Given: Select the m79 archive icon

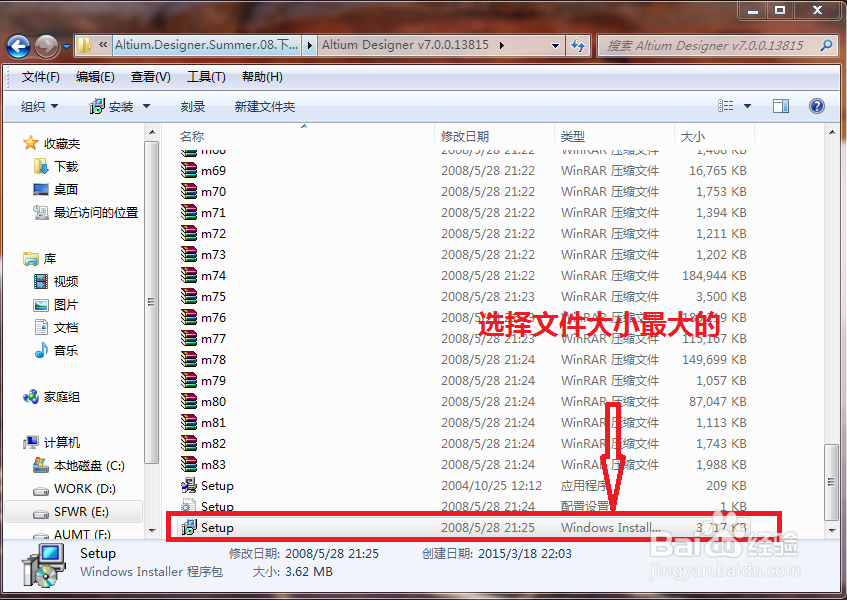Looking at the screenshot, I should tap(189, 381).
